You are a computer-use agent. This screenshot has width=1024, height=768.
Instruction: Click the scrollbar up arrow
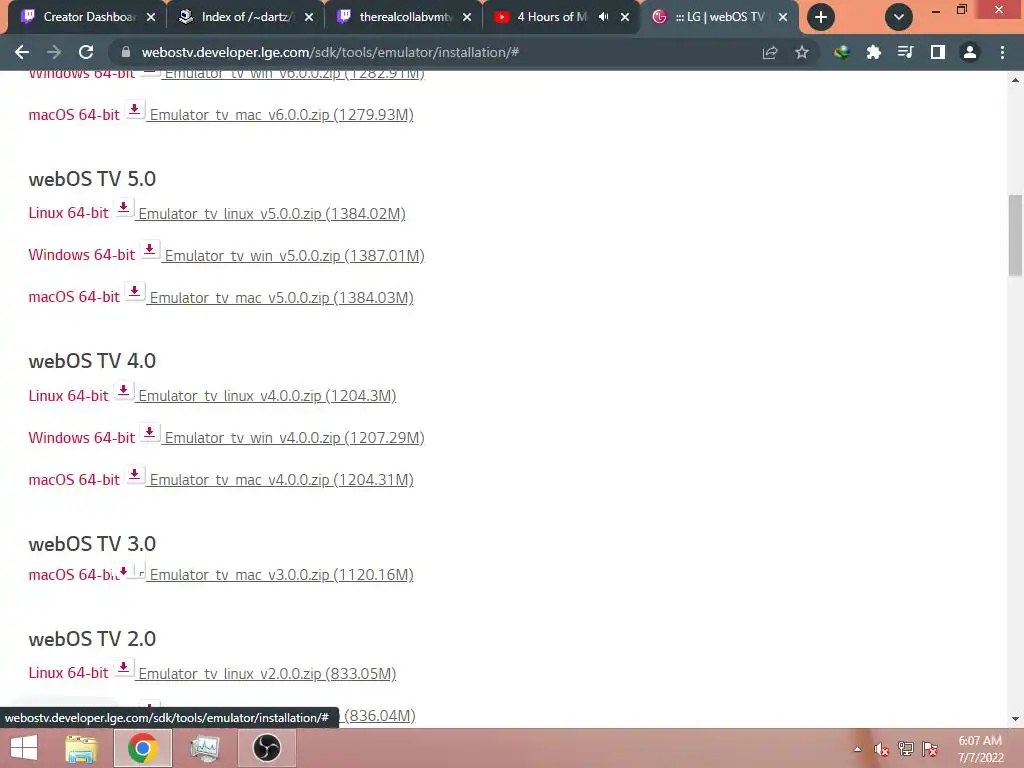[1015, 80]
